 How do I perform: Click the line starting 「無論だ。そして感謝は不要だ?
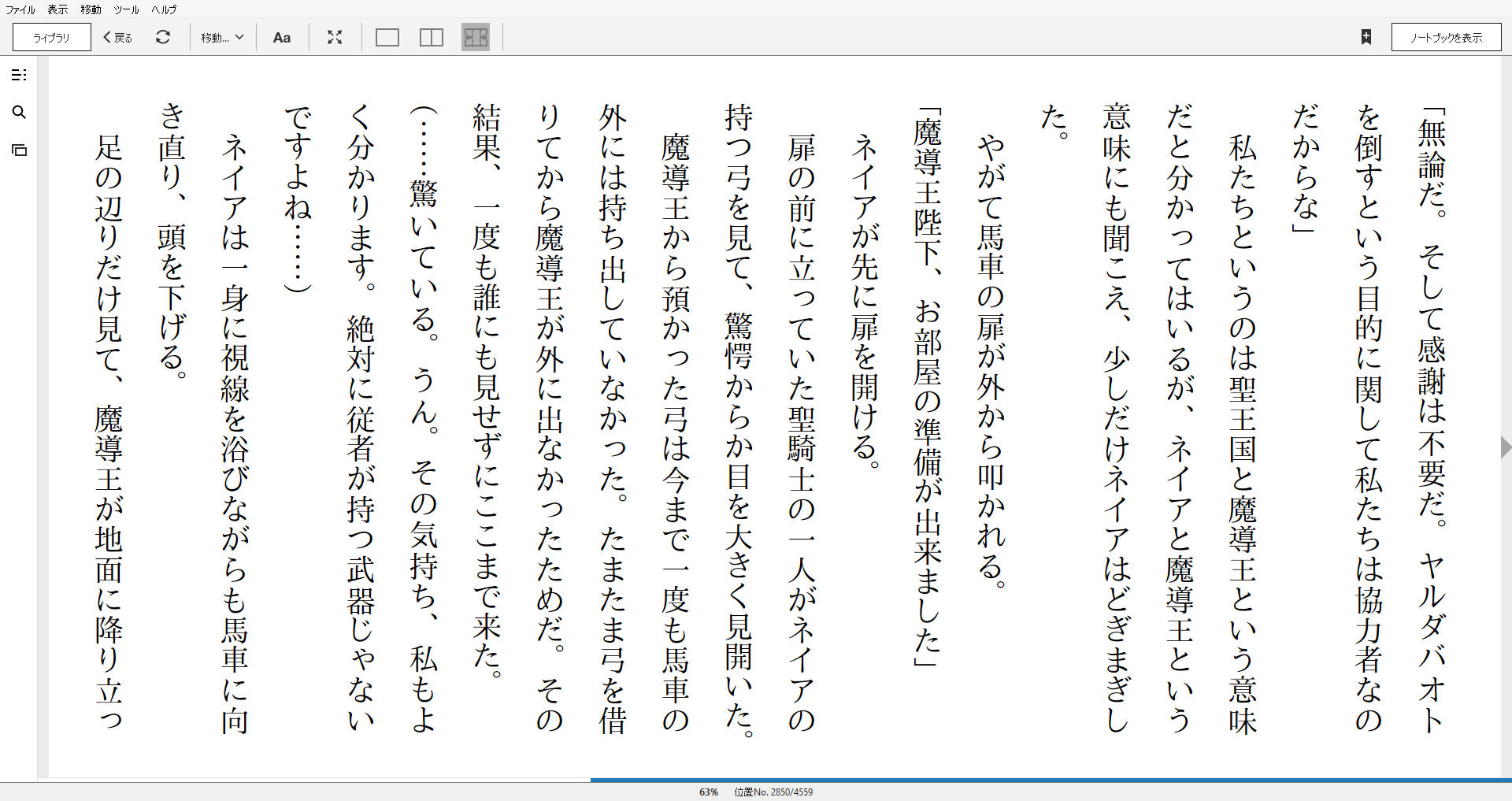click(1432, 419)
